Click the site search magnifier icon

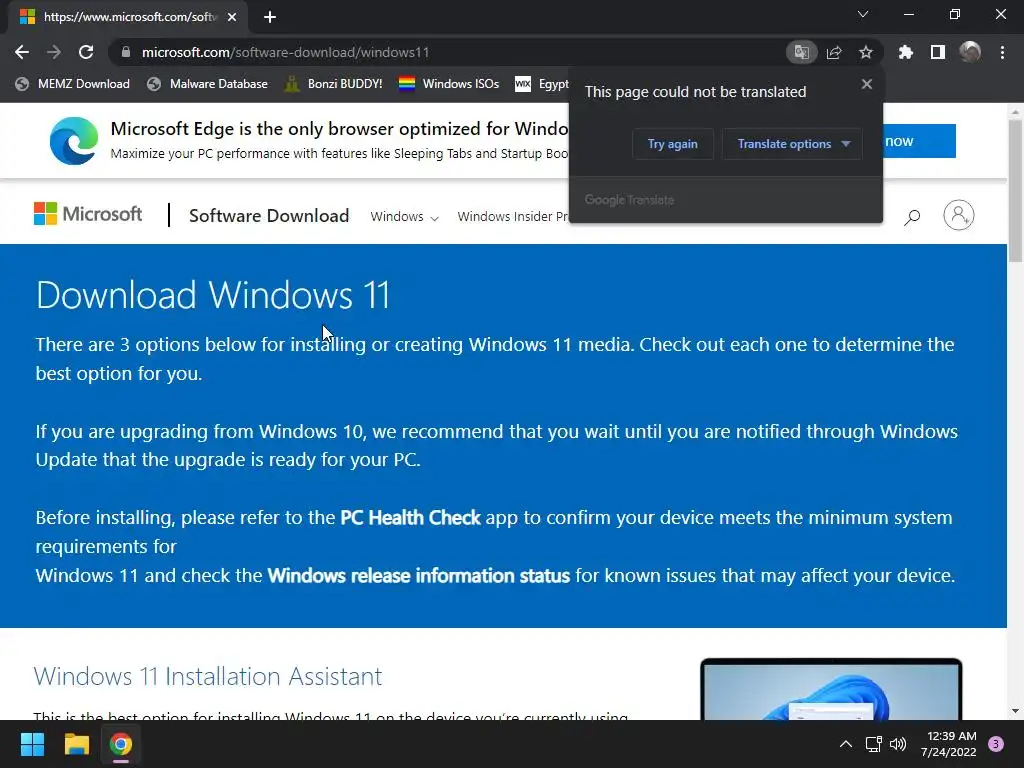(912, 217)
